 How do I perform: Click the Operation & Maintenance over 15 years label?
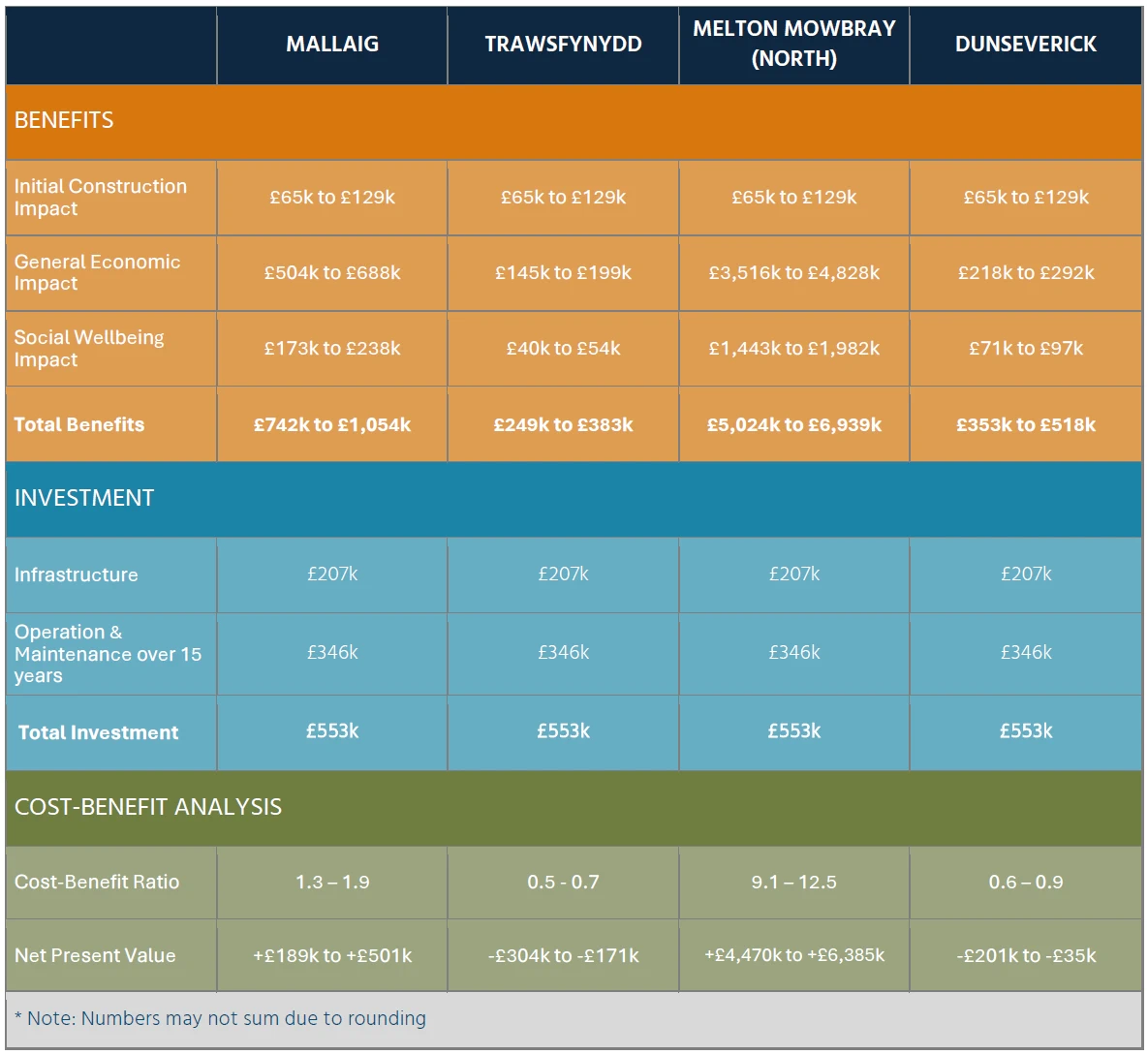click(108, 654)
